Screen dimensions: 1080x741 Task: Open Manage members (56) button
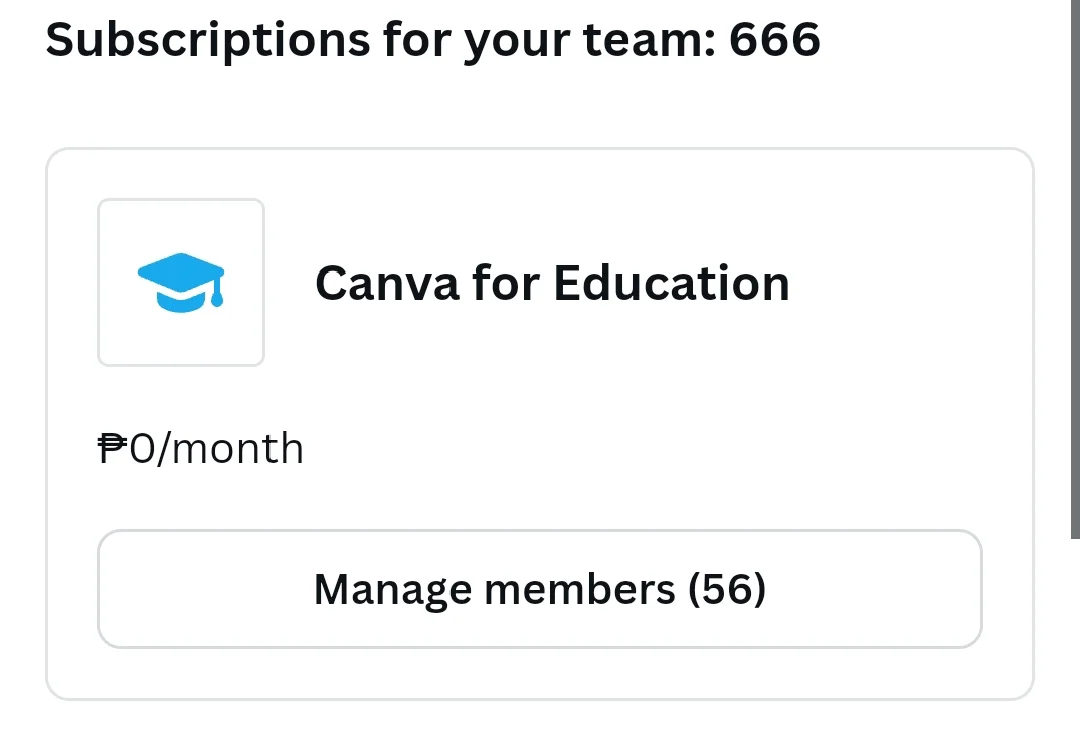(539, 589)
